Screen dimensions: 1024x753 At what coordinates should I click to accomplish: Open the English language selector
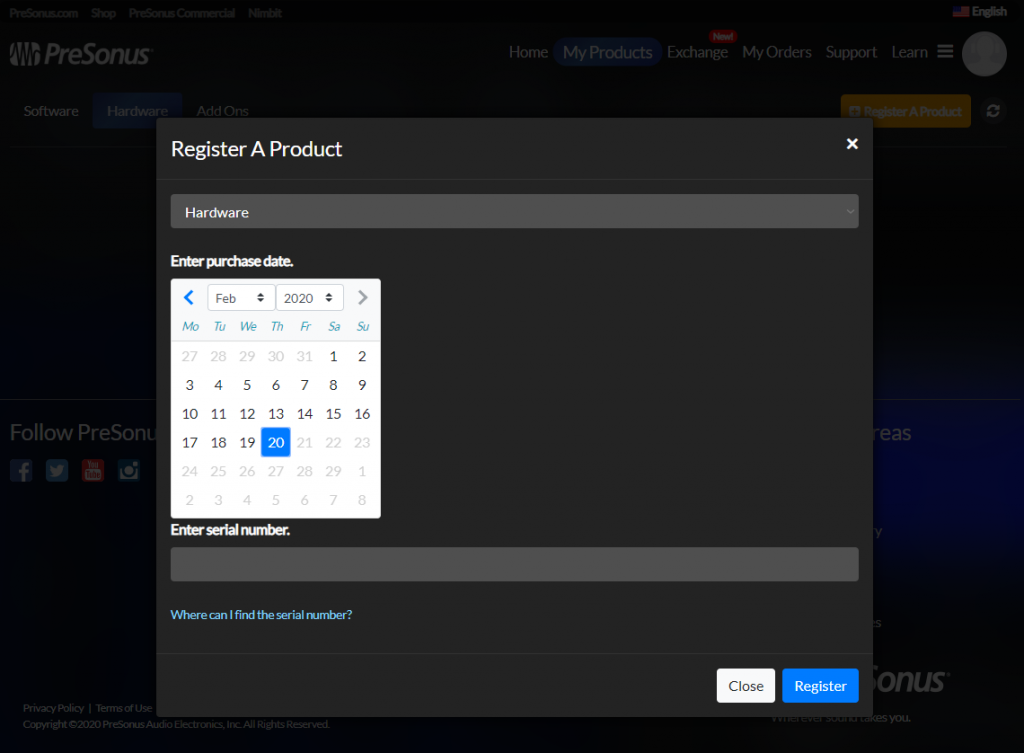[x=980, y=12]
